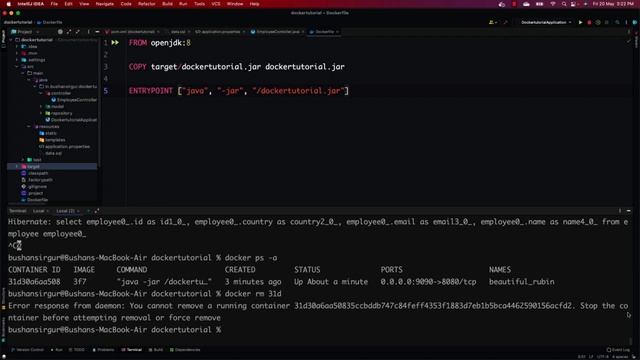
Task: Expand the .idea folder
Action: tap(17, 47)
